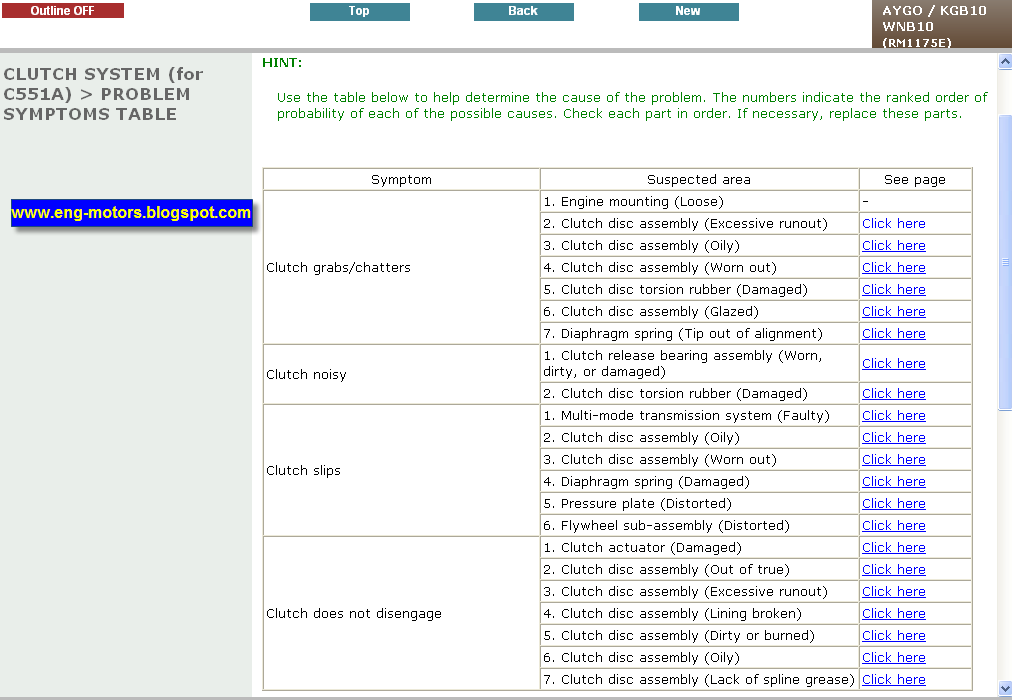Screen dimensions: 1012x700
Task: Open Click here for Clutch noisy torsion rubber (Damaged)
Action: pos(893,393)
